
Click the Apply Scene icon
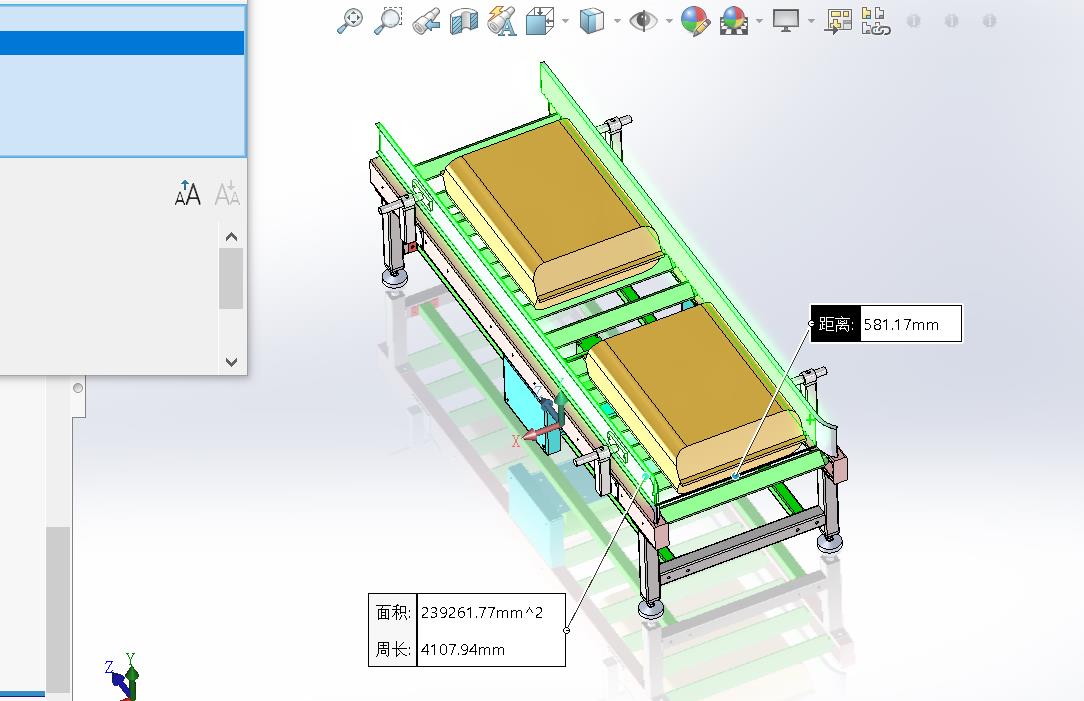pos(733,21)
